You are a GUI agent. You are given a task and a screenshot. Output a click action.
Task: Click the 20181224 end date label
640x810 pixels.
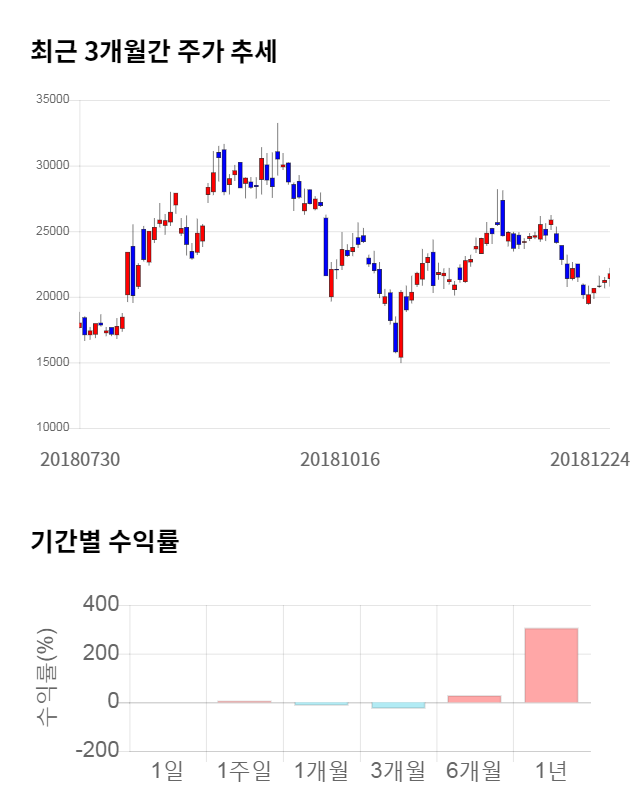tap(590, 459)
